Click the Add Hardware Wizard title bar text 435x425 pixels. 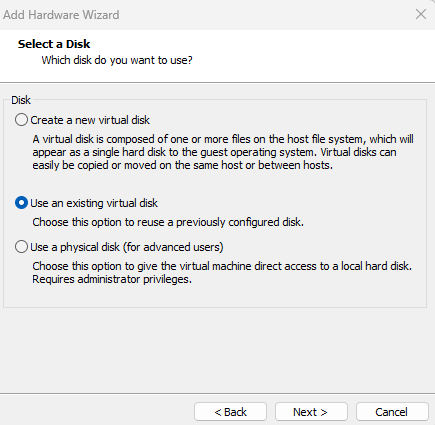61,15
